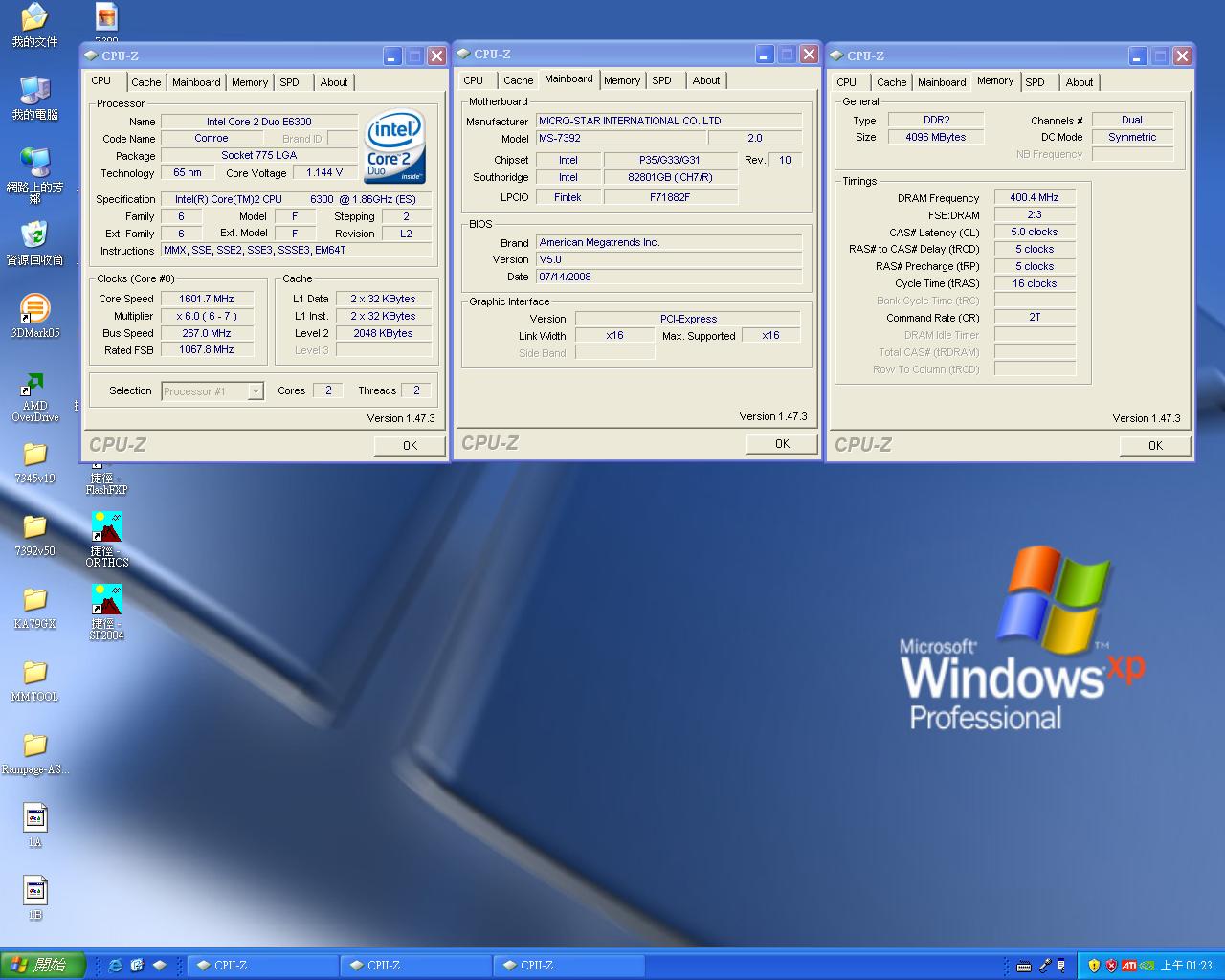Open SPD tab in middle CPU-Z window

pos(662,80)
